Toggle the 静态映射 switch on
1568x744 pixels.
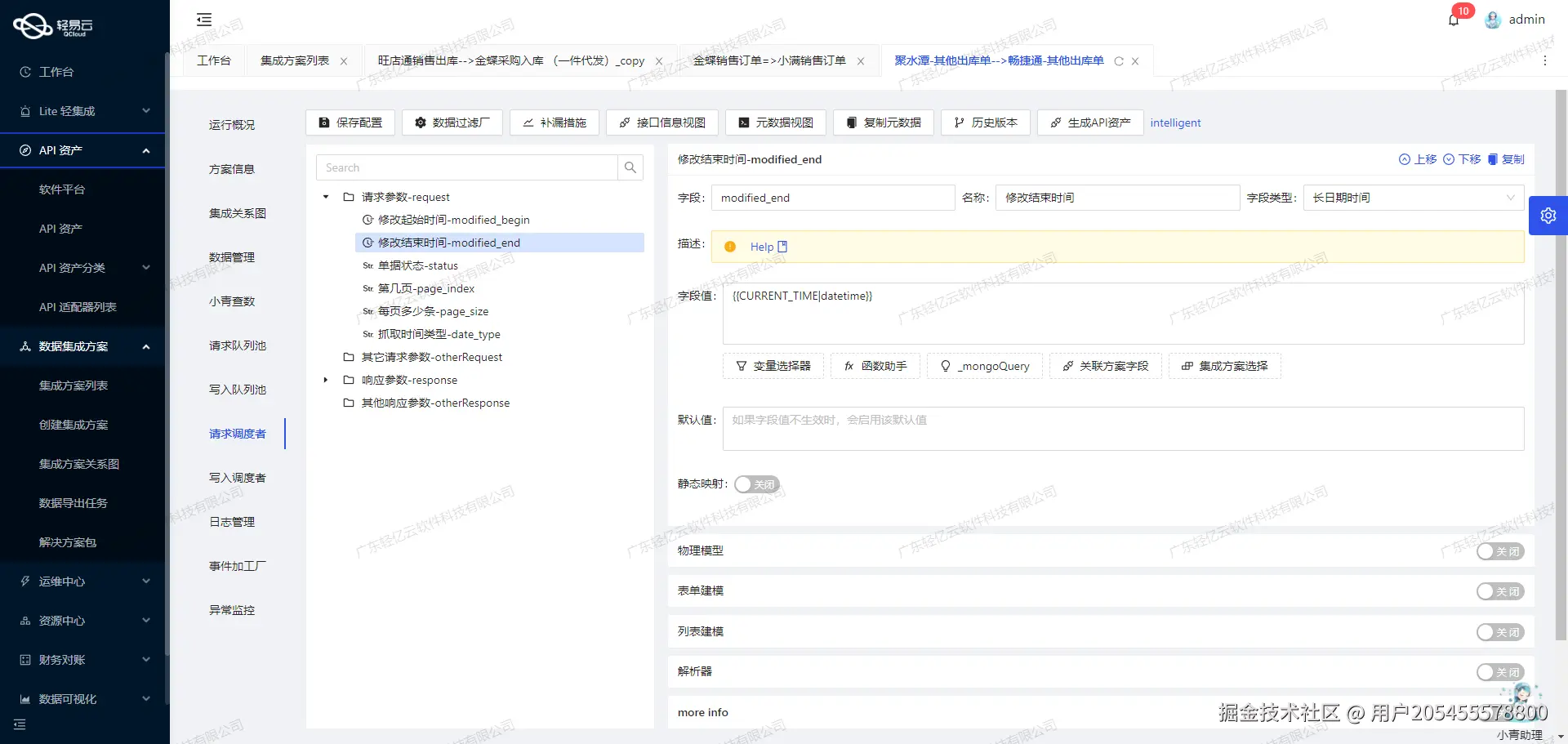click(756, 483)
